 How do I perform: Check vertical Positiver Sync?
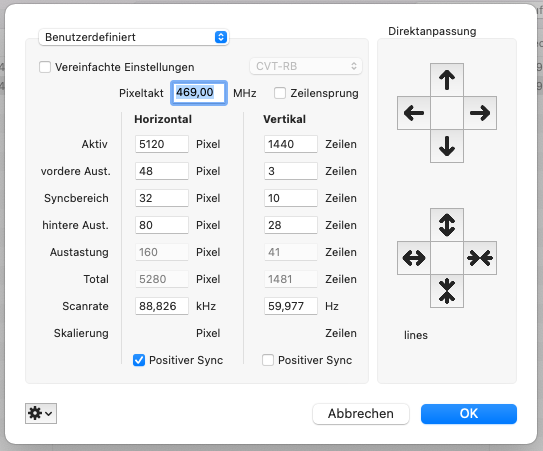[268, 360]
